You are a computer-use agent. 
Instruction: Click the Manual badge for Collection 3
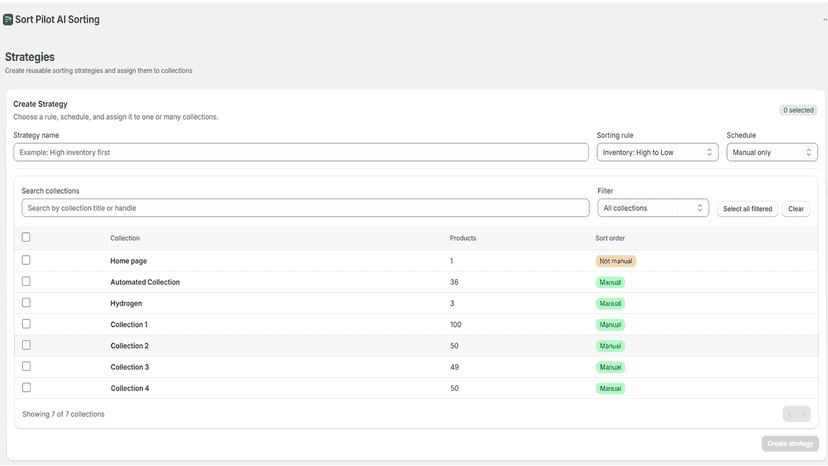click(x=610, y=367)
